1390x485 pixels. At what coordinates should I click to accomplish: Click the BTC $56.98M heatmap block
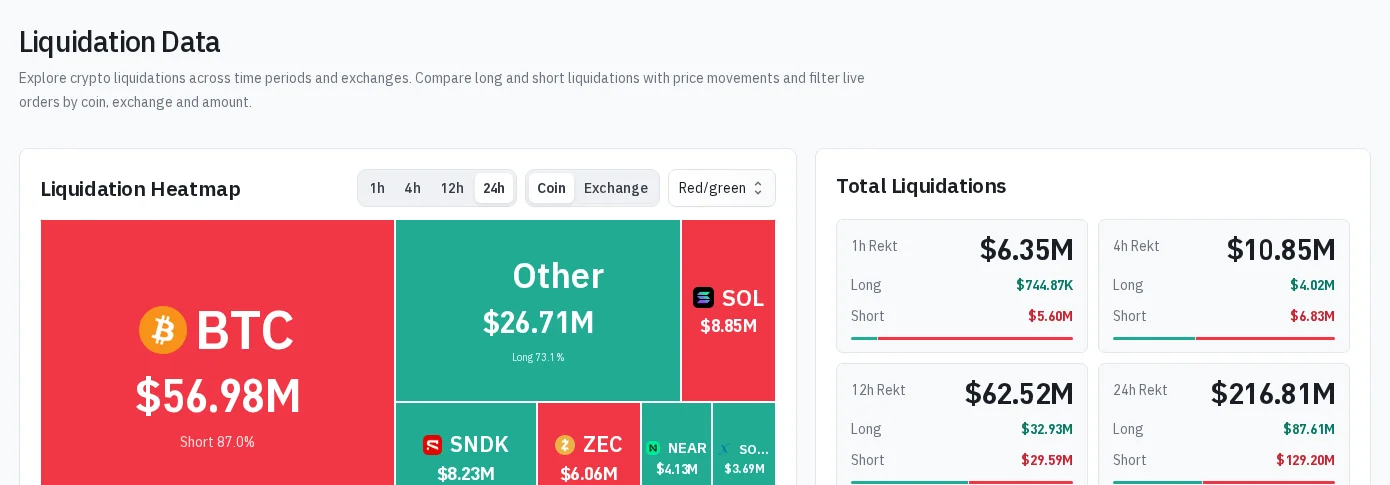coord(217,352)
